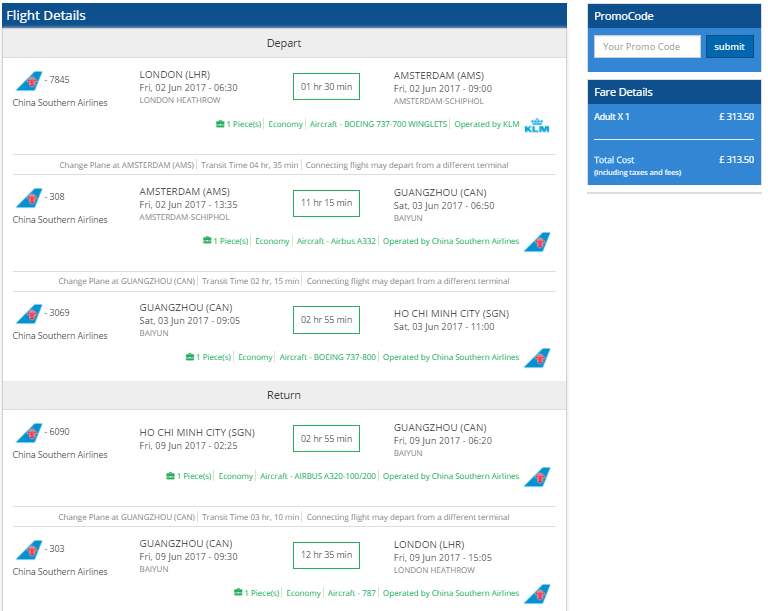Image resolution: width=768 pixels, height=611 pixels.
Task: Click the Your Promo Code input field
Action: pyautogui.click(x=647, y=47)
